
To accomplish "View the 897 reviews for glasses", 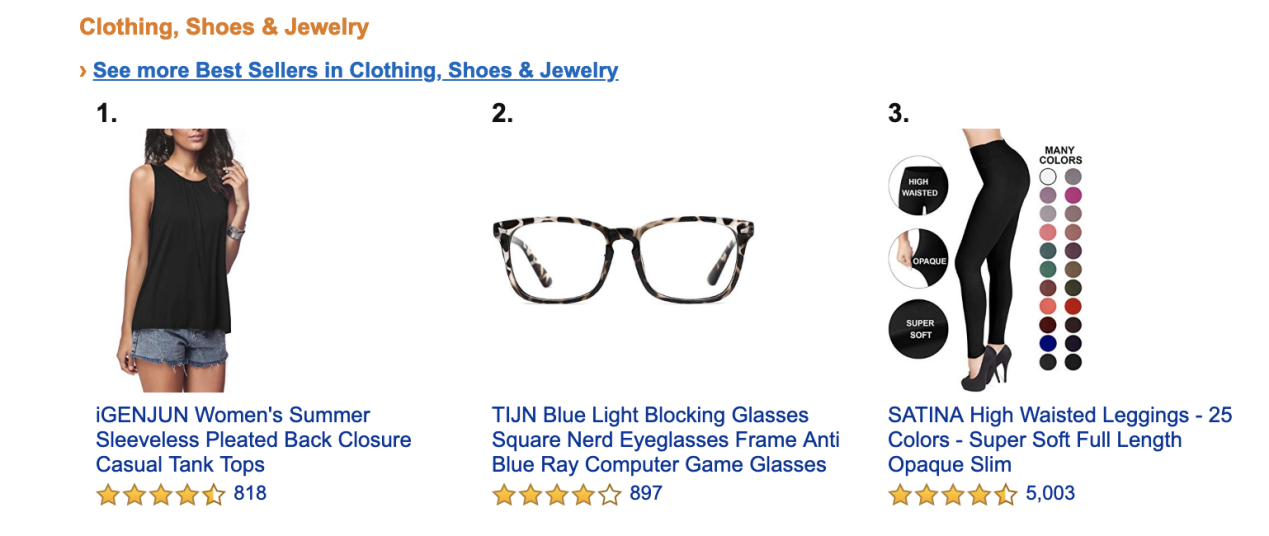I will click(646, 493).
